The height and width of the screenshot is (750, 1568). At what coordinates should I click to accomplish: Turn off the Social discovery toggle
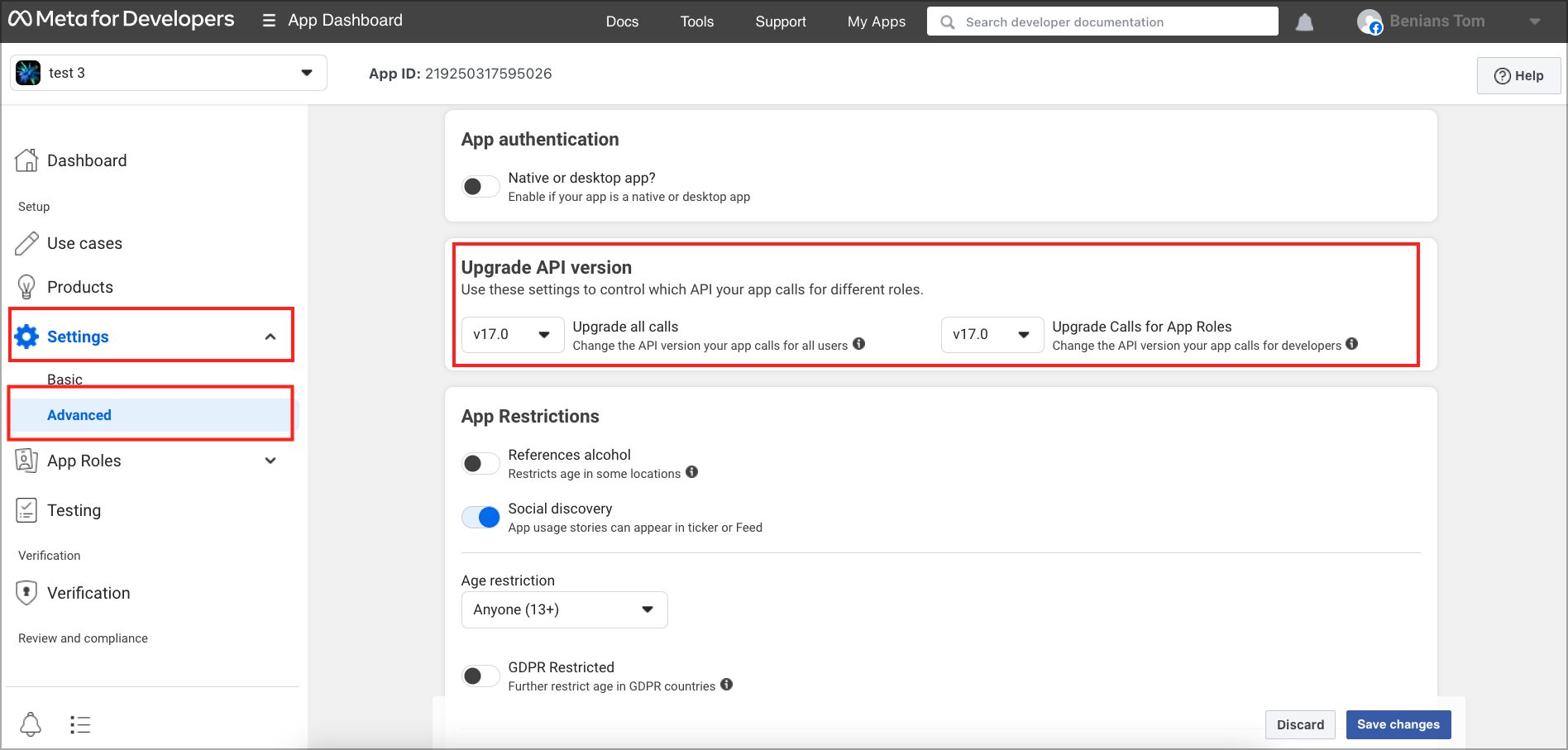point(480,518)
